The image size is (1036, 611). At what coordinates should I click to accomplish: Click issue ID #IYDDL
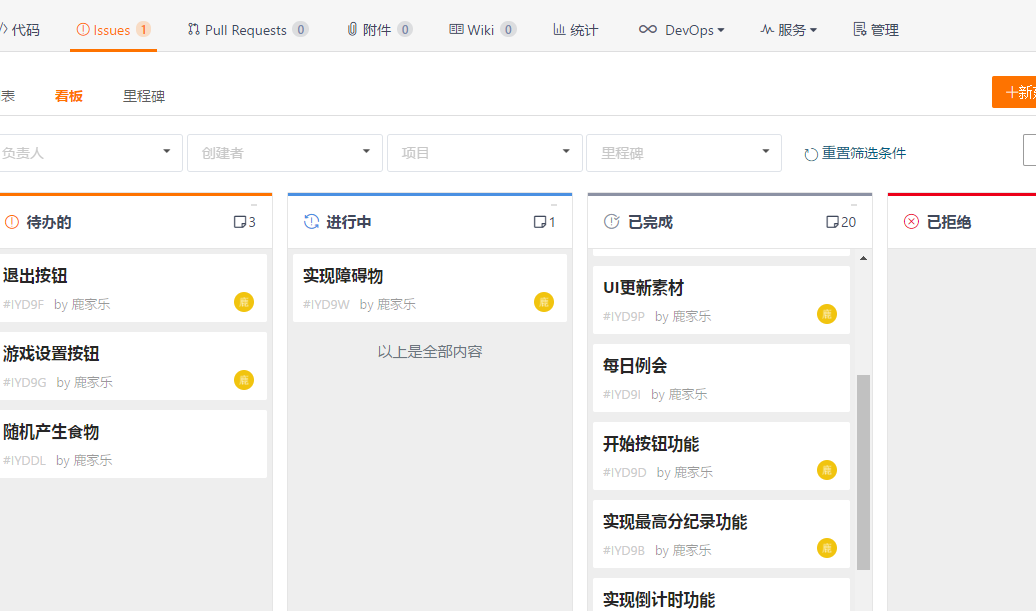24,460
